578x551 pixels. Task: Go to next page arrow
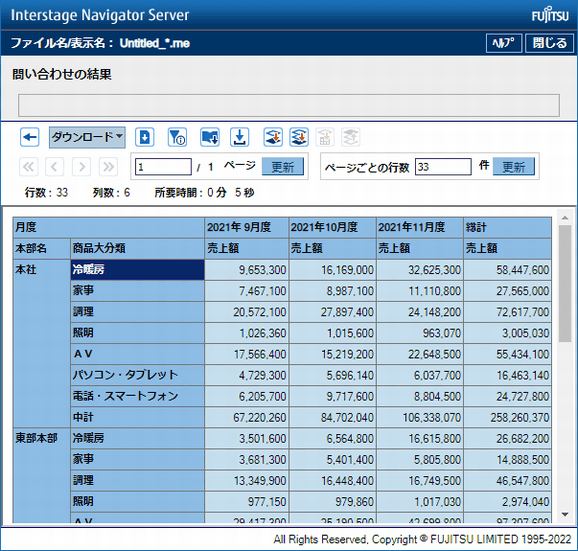pyautogui.click(x=81, y=167)
